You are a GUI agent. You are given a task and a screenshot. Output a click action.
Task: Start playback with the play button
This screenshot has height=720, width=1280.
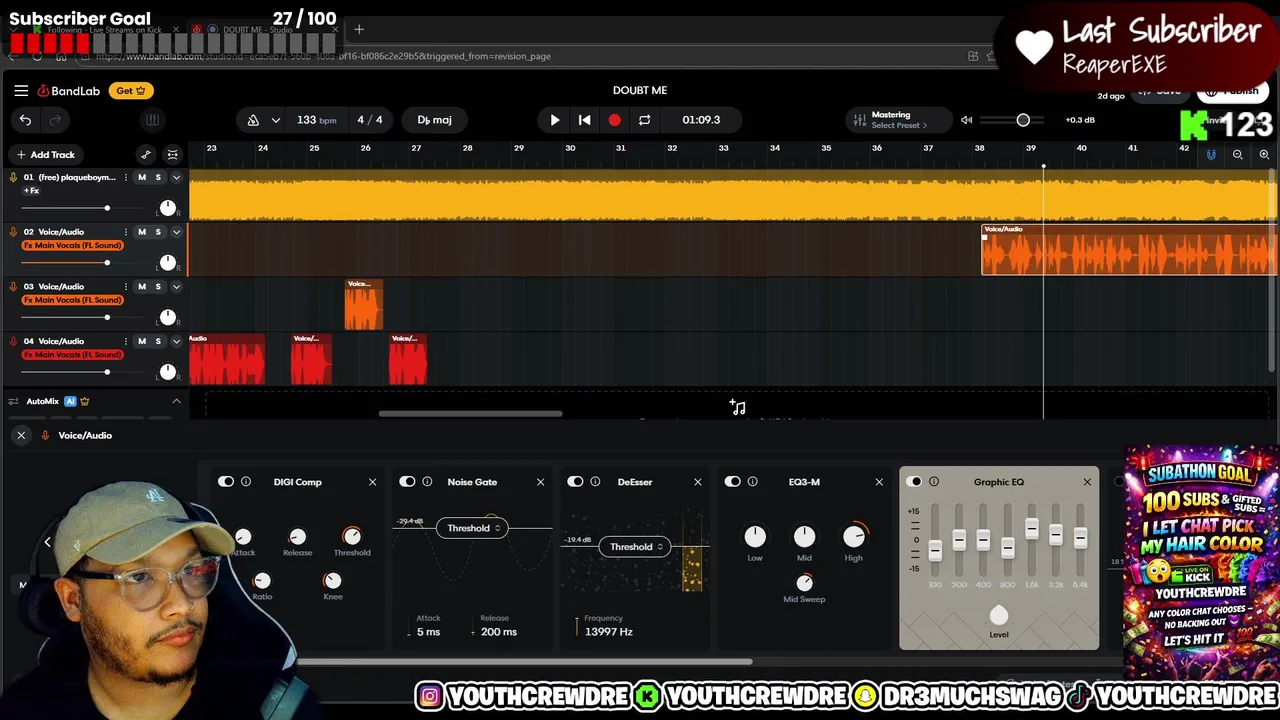point(555,120)
